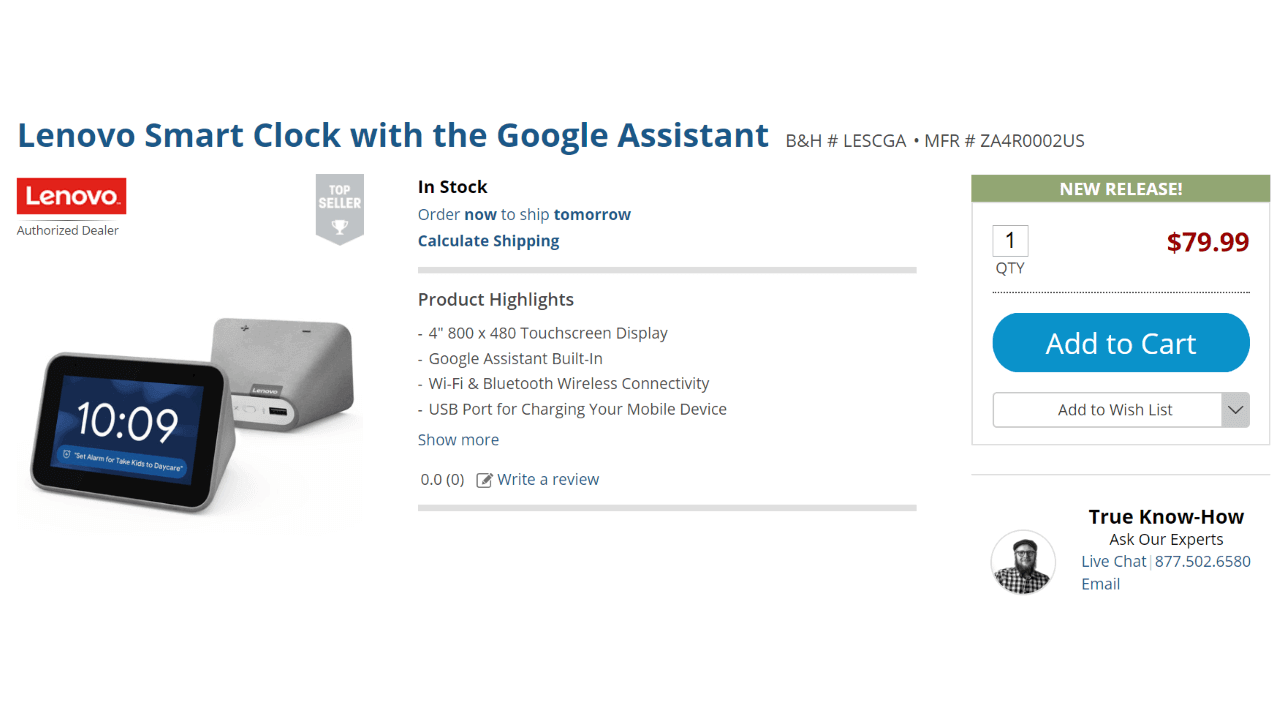
Task: Open the Email experts link
Action: click(1100, 584)
